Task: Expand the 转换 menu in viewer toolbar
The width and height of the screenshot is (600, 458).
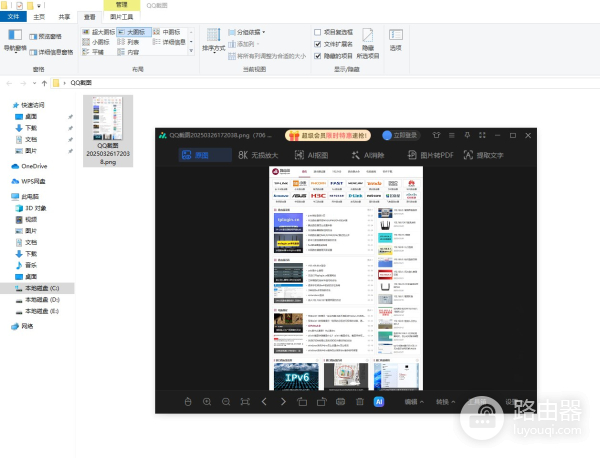Action: [446, 402]
